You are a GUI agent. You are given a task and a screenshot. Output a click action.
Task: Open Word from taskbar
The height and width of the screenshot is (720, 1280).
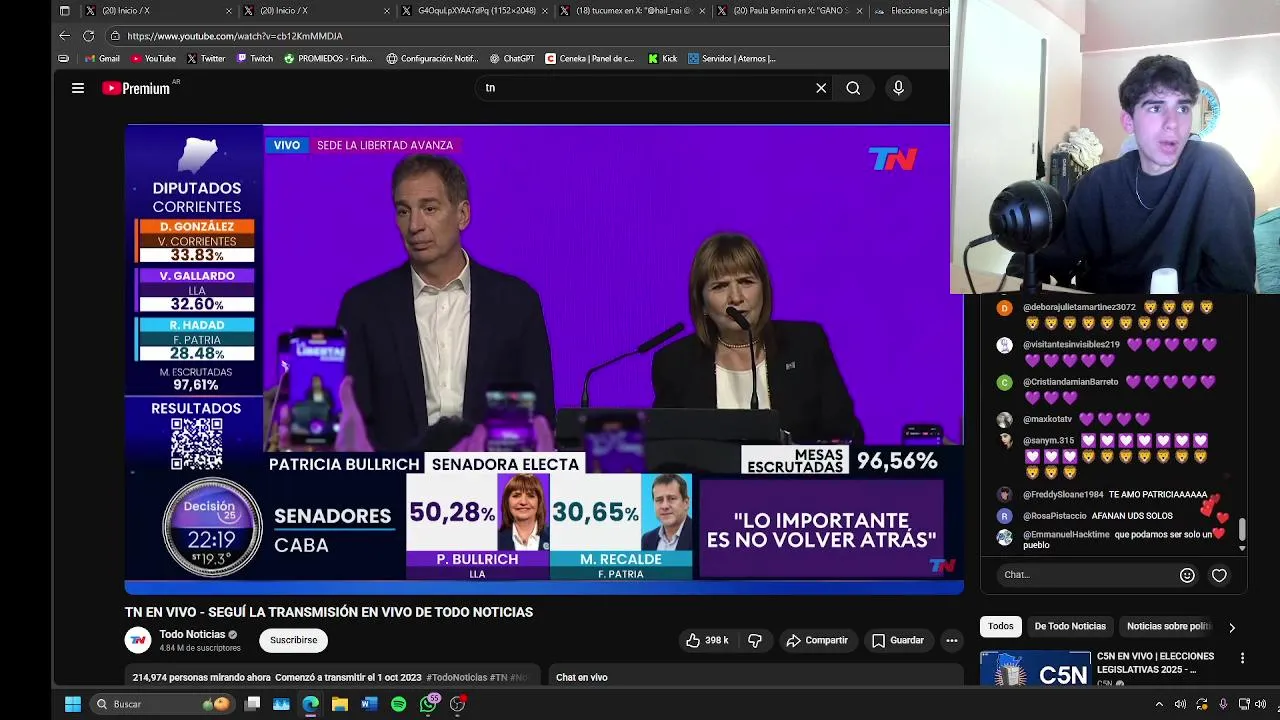pos(369,704)
